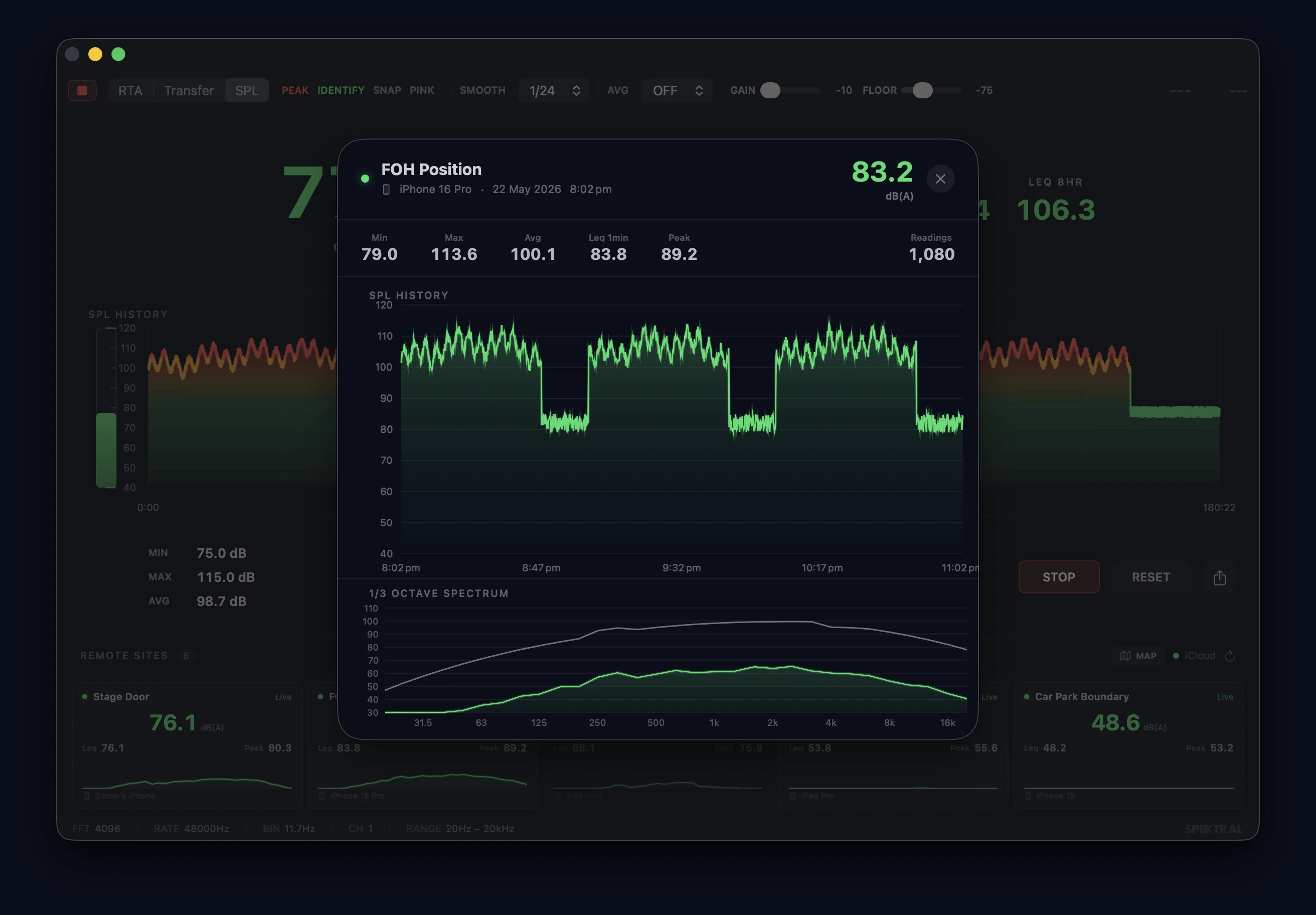Click the Leq 1min 83.8 value
1316x915 pixels.
point(609,248)
